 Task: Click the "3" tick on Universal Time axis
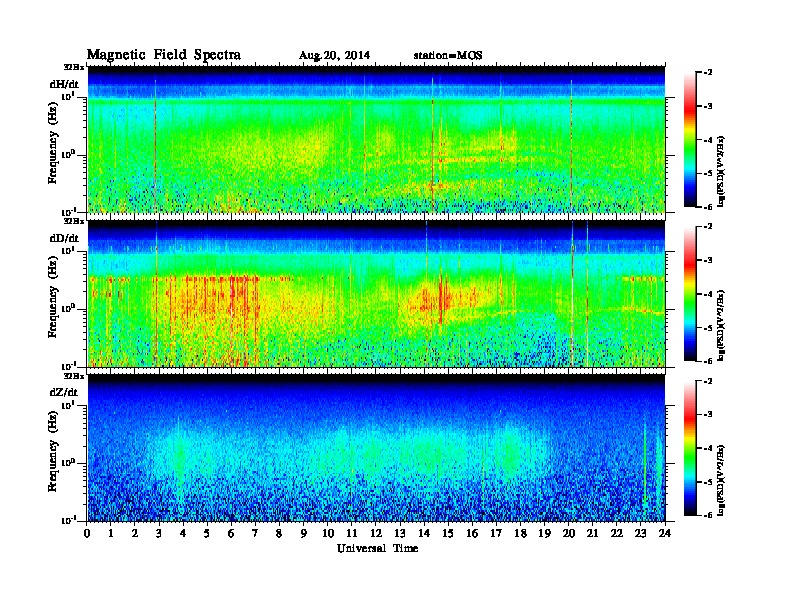(x=159, y=533)
